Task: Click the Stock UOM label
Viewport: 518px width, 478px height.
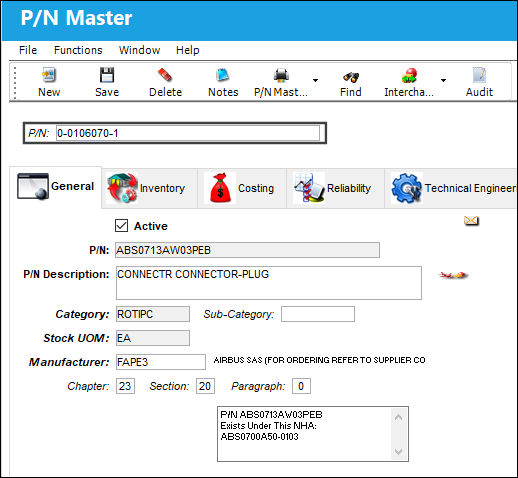Action: 76,338
